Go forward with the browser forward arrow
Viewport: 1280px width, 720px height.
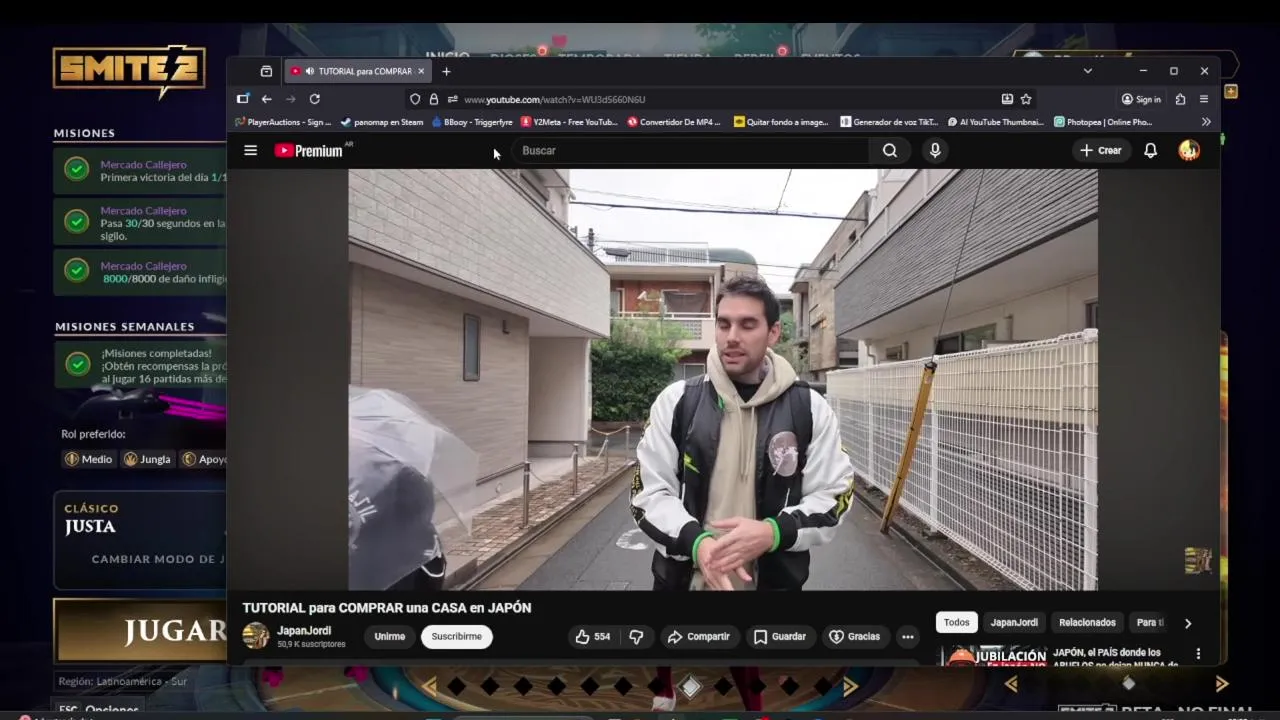tap(291, 99)
